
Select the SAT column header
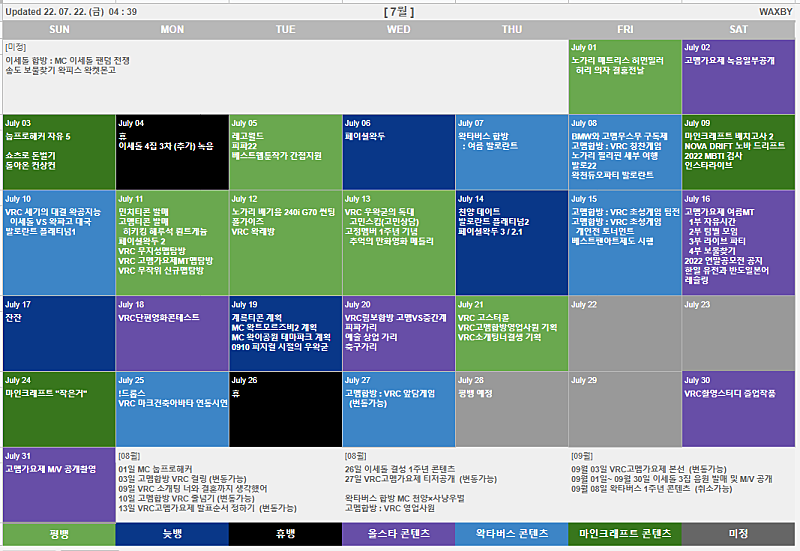738,30
